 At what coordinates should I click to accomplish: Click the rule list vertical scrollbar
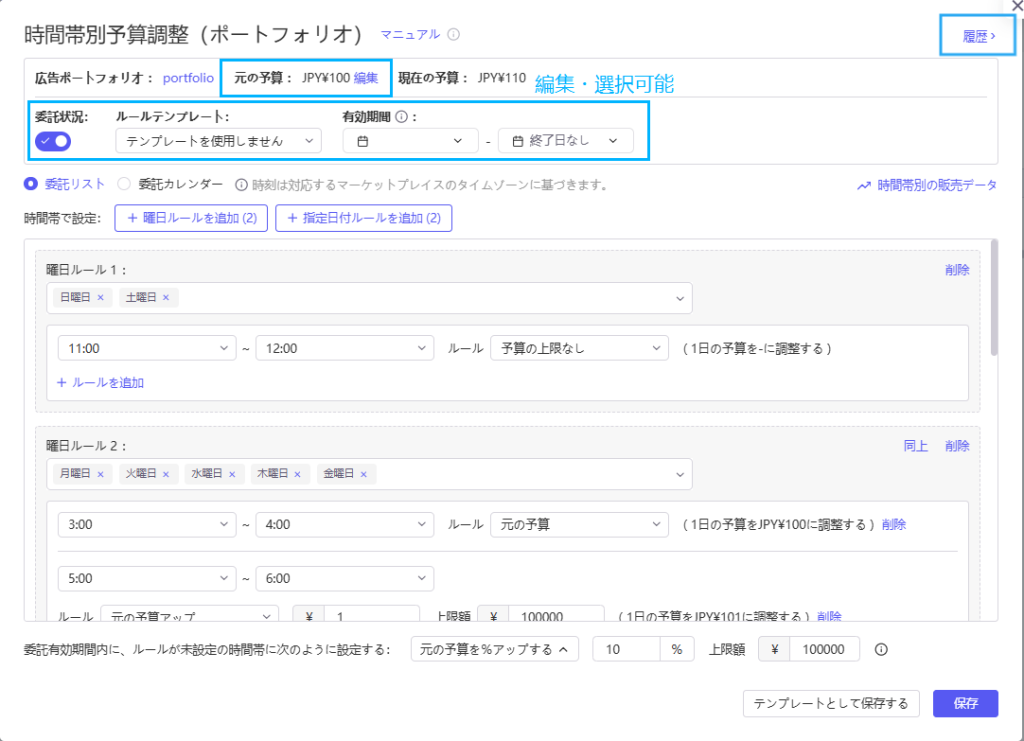(x=994, y=298)
